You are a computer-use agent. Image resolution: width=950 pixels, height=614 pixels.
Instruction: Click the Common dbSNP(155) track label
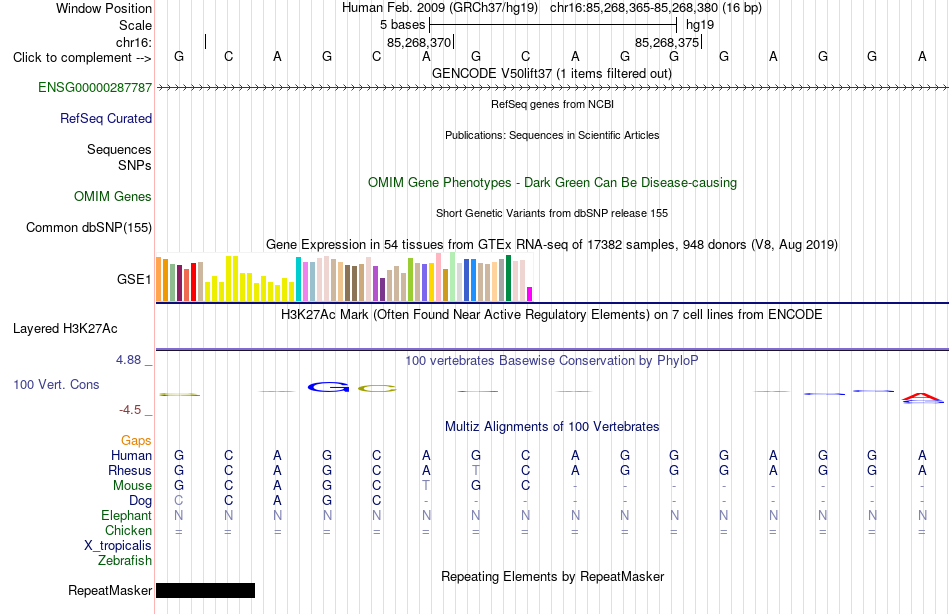pos(88,227)
